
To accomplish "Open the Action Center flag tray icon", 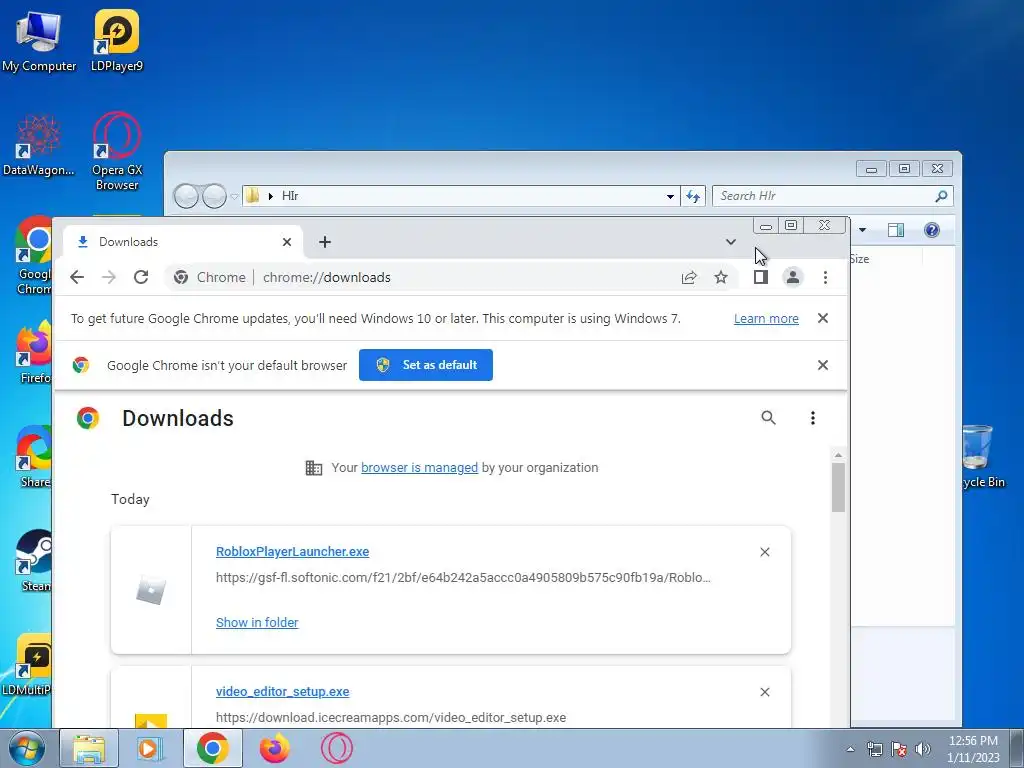I will [x=899, y=749].
